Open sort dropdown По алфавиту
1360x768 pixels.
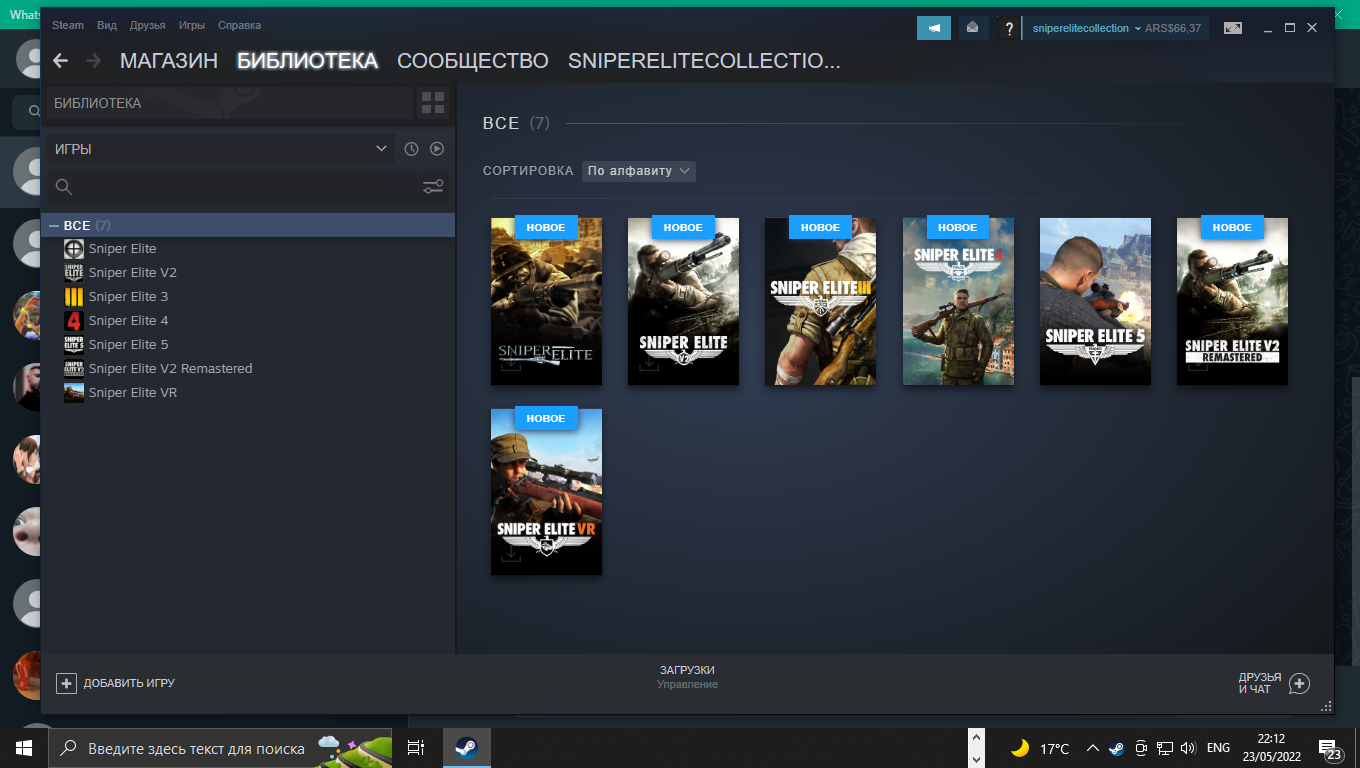click(x=638, y=171)
